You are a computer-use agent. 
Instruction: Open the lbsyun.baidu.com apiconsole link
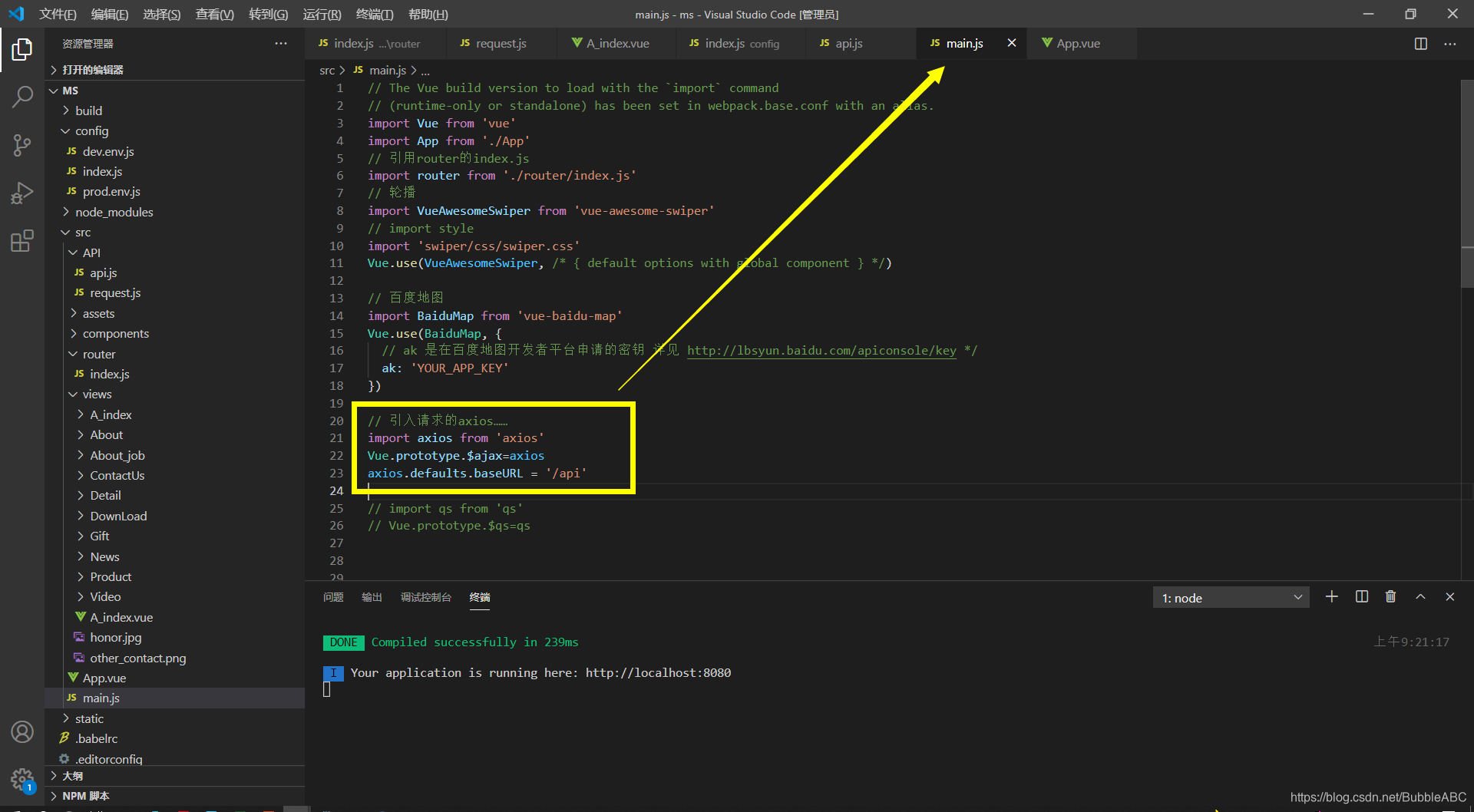(x=821, y=351)
